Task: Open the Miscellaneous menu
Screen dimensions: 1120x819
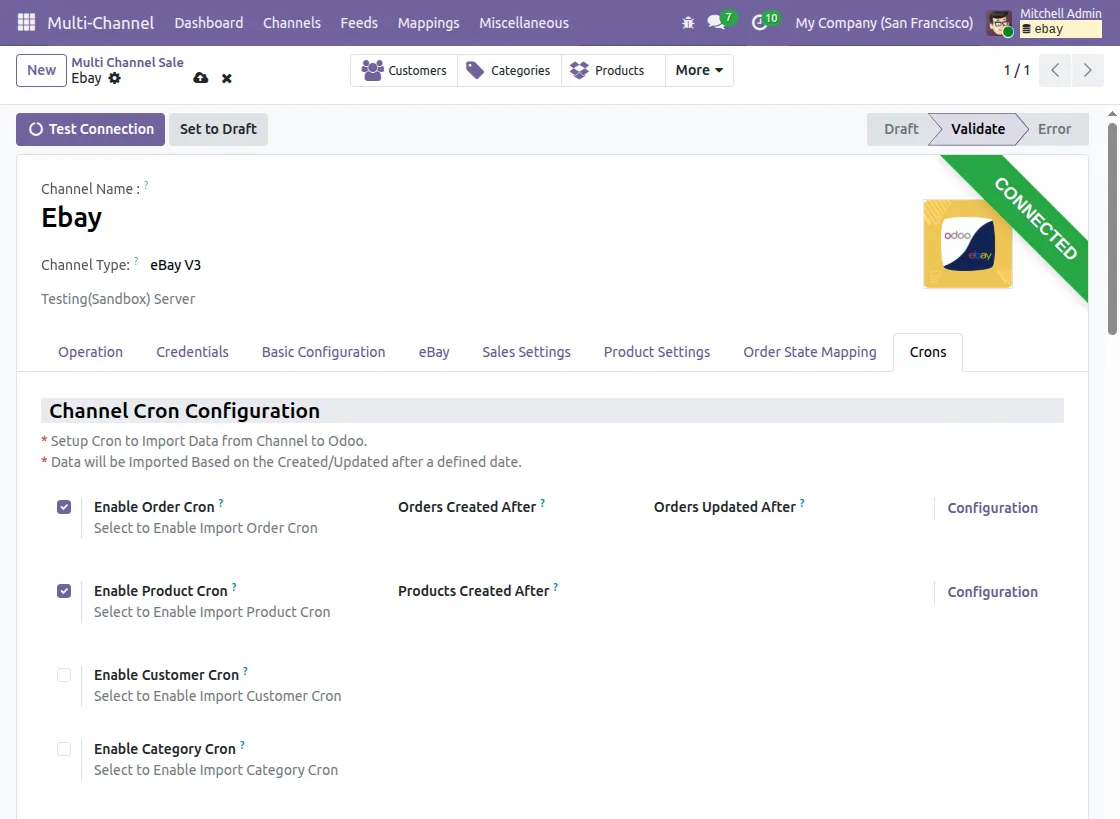Action: (x=524, y=23)
